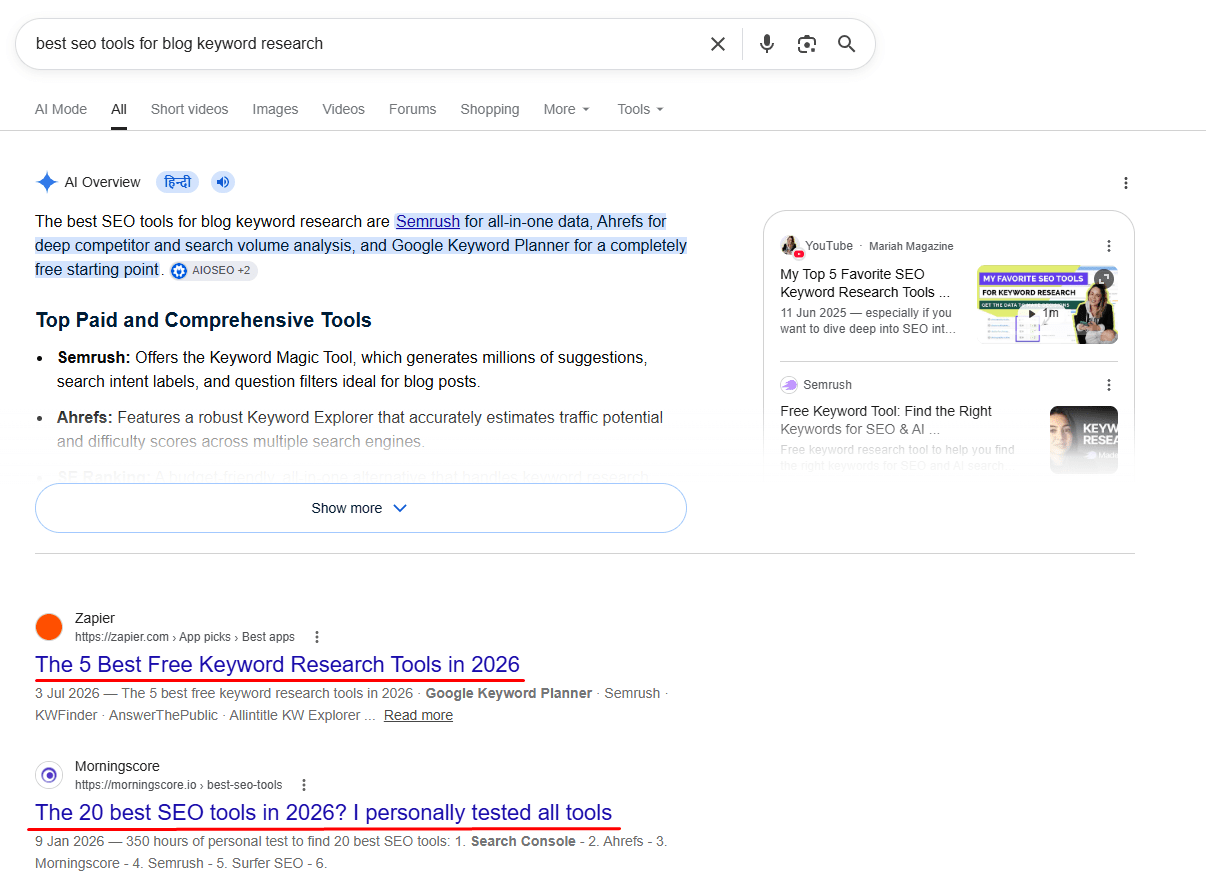Submit search with magnifying glass icon
This screenshot has width=1206, height=885.
(x=847, y=44)
